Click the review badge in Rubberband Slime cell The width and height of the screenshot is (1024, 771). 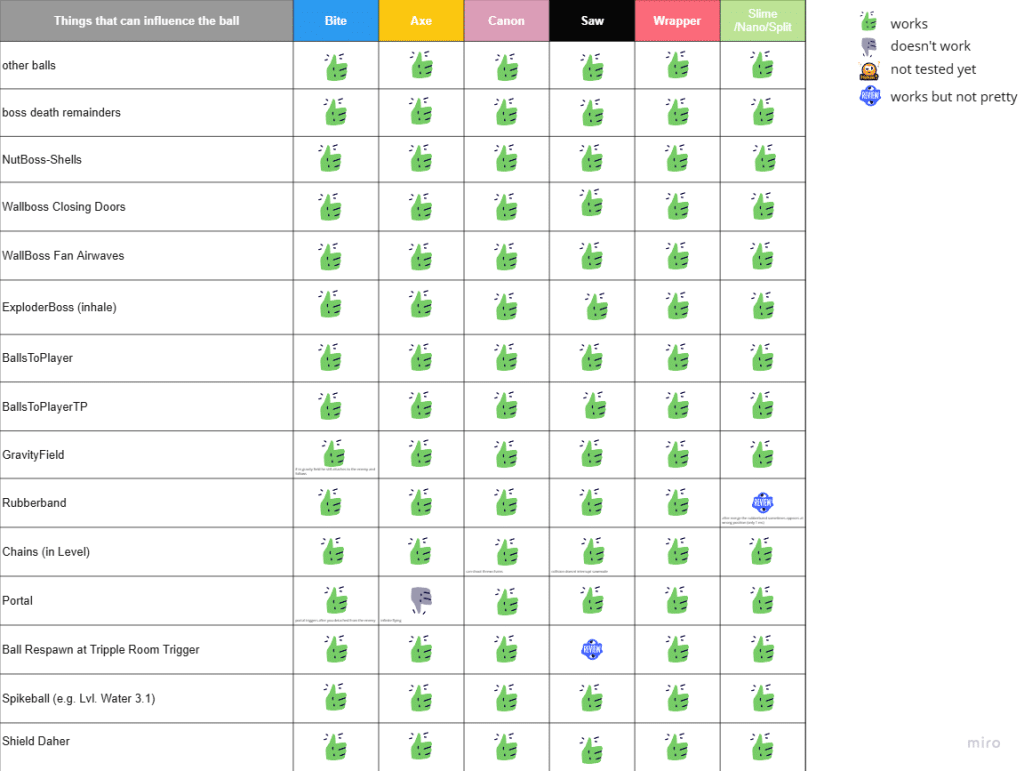point(762,502)
